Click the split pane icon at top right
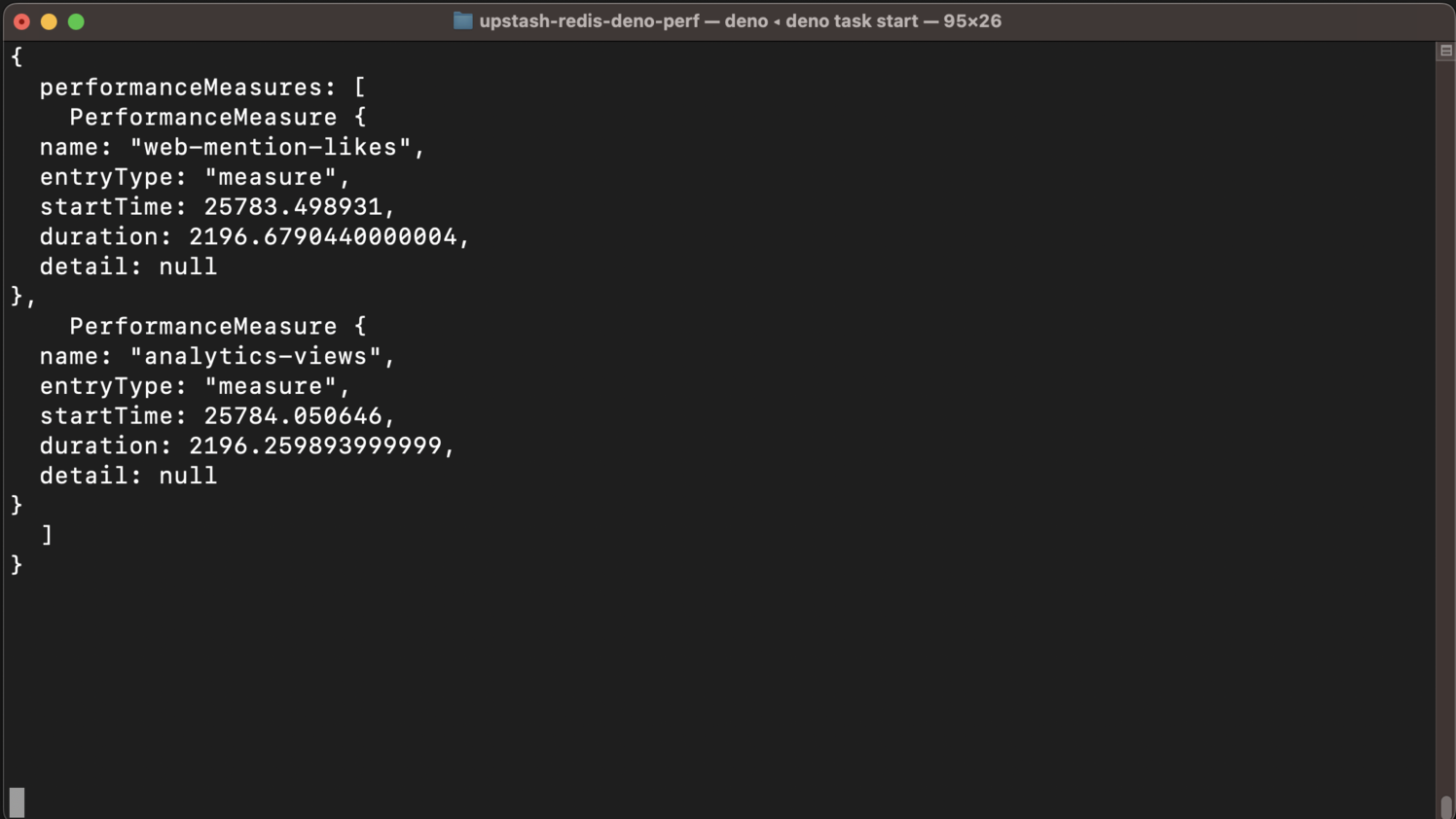The width and height of the screenshot is (1456, 819). 1445,51
